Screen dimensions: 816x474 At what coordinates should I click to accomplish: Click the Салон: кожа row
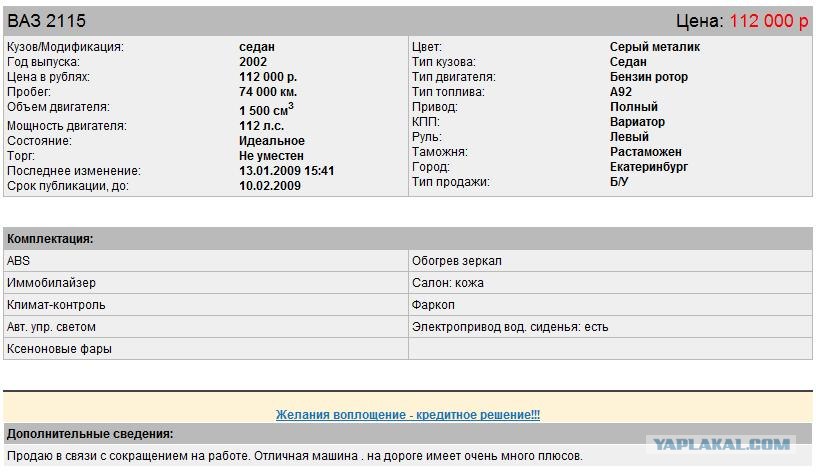[610, 283]
